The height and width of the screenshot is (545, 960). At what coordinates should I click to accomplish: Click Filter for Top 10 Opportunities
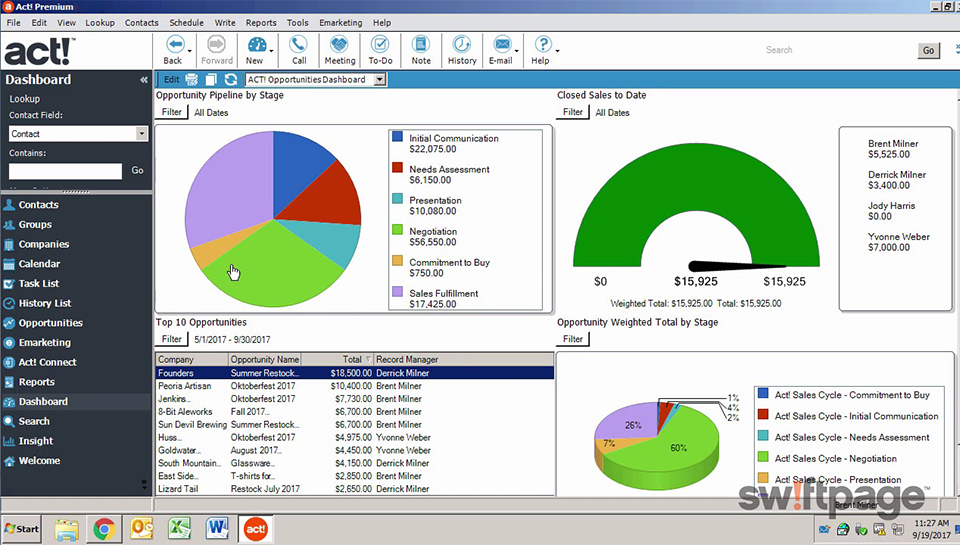tap(171, 339)
